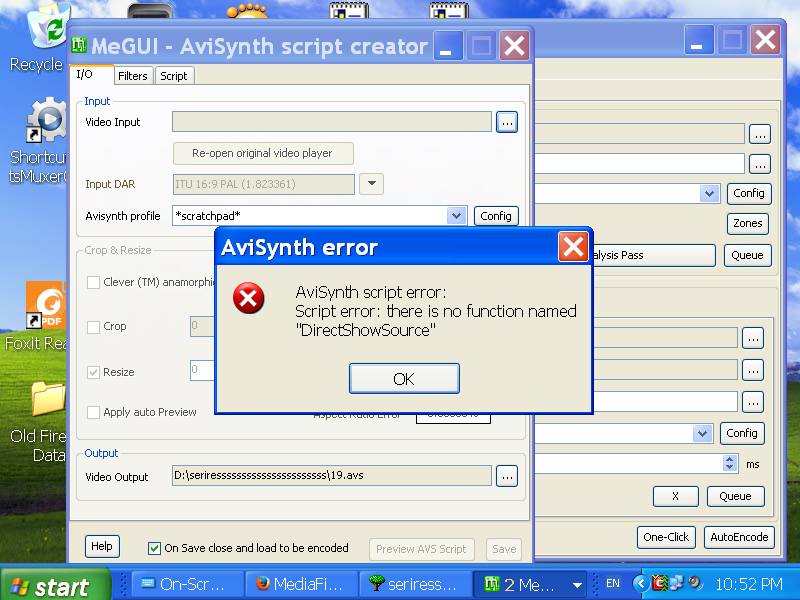Viewport: 800px width, 600px height.
Task: Toggle the Resize checkbox
Action: coord(93,372)
